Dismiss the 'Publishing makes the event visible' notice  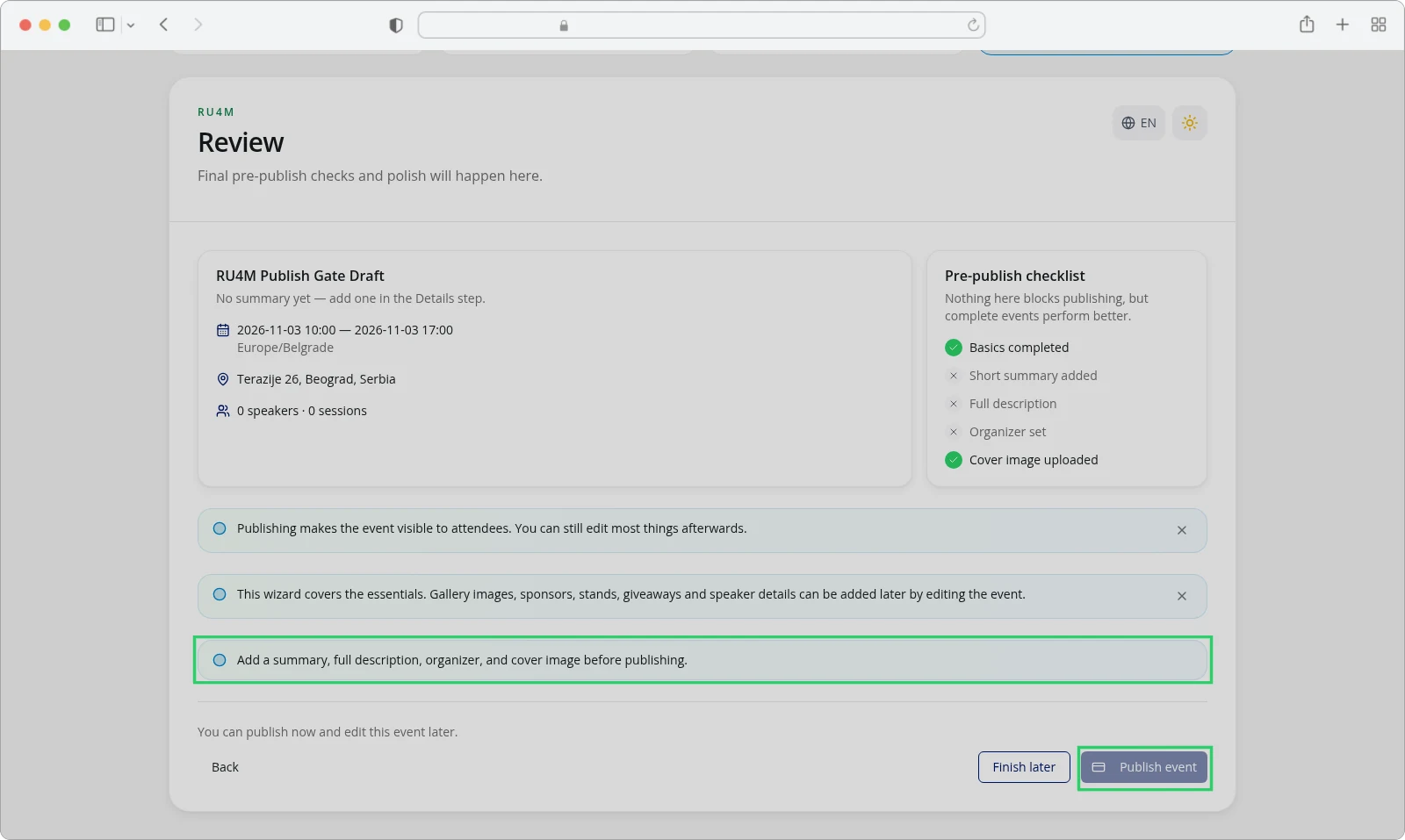click(x=1182, y=530)
